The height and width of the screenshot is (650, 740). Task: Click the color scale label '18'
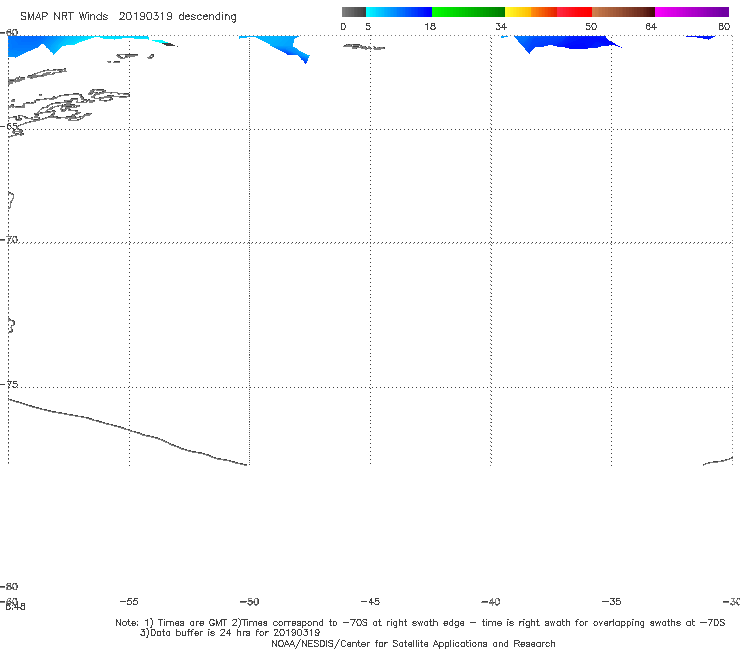pos(430,26)
